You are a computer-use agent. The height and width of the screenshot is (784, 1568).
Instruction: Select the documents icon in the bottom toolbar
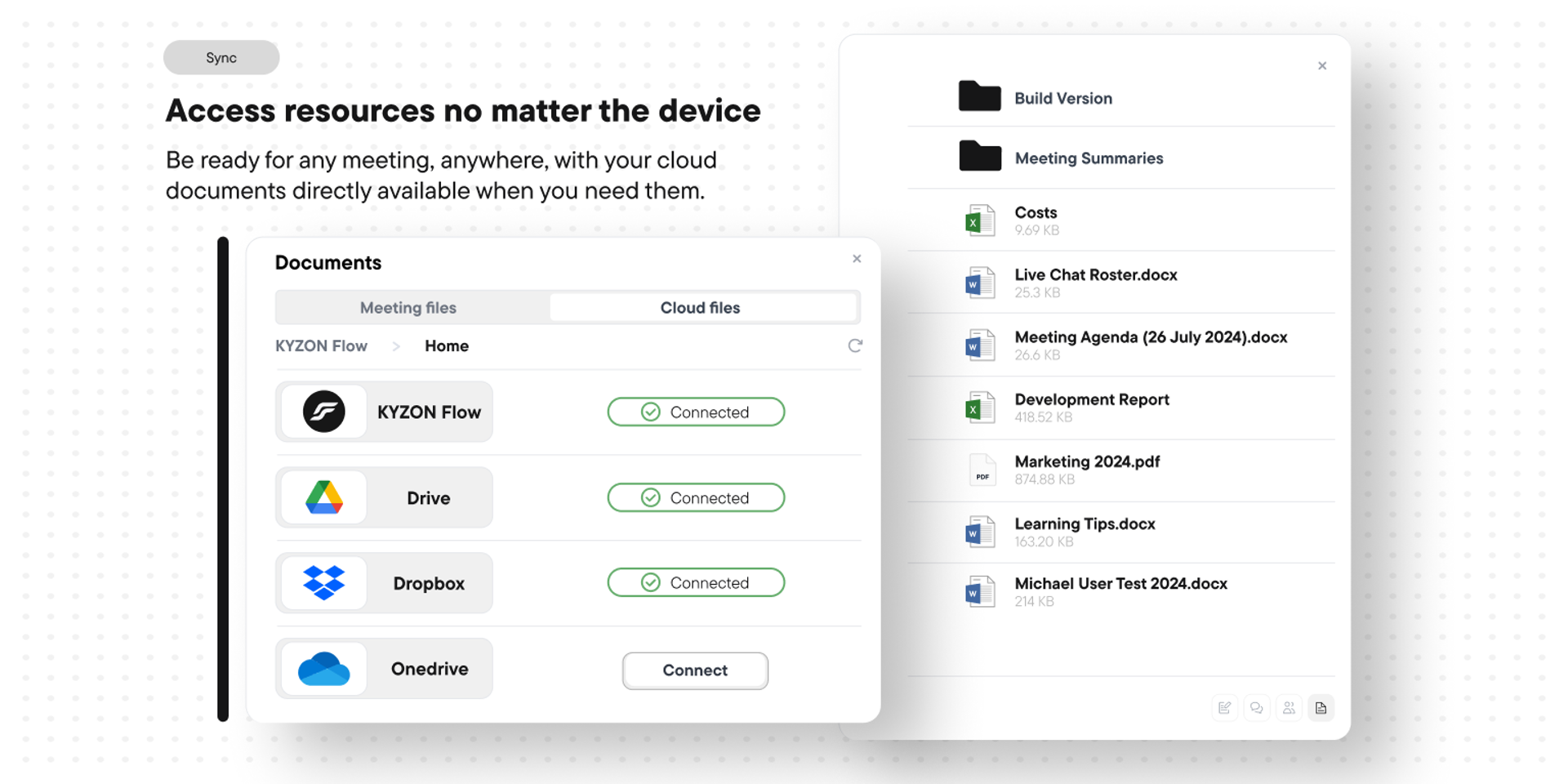click(1321, 708)
